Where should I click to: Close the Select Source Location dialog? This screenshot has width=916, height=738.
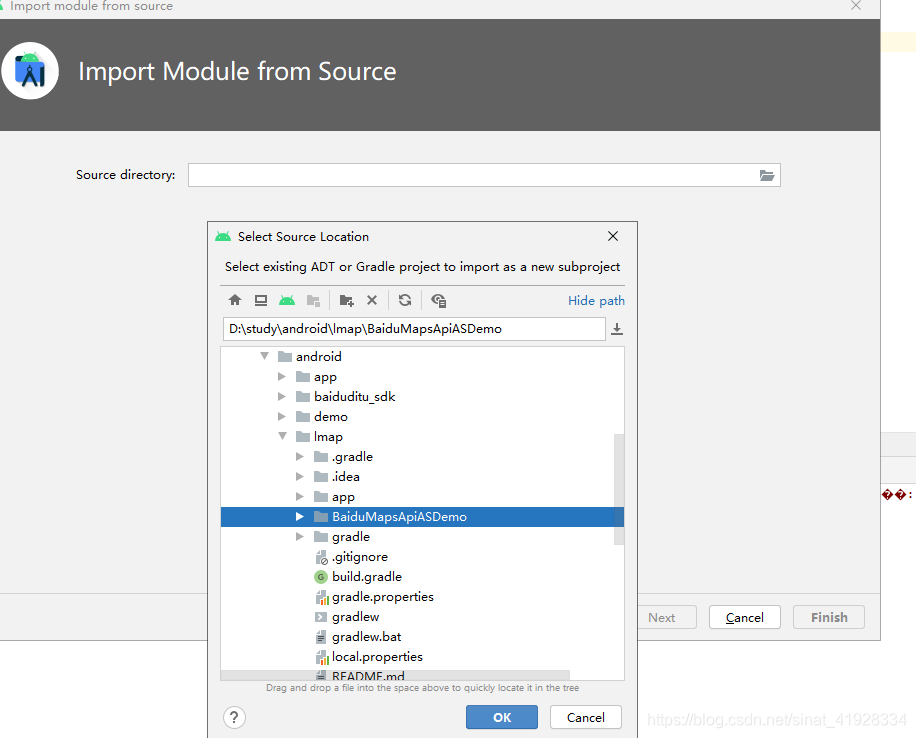tap(613, 236)
